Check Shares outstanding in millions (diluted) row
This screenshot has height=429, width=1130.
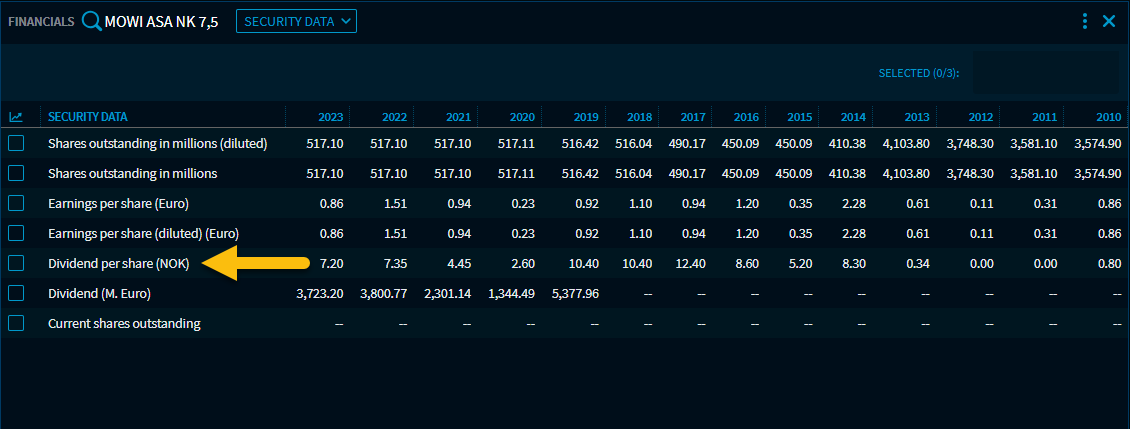pos(16,144)
